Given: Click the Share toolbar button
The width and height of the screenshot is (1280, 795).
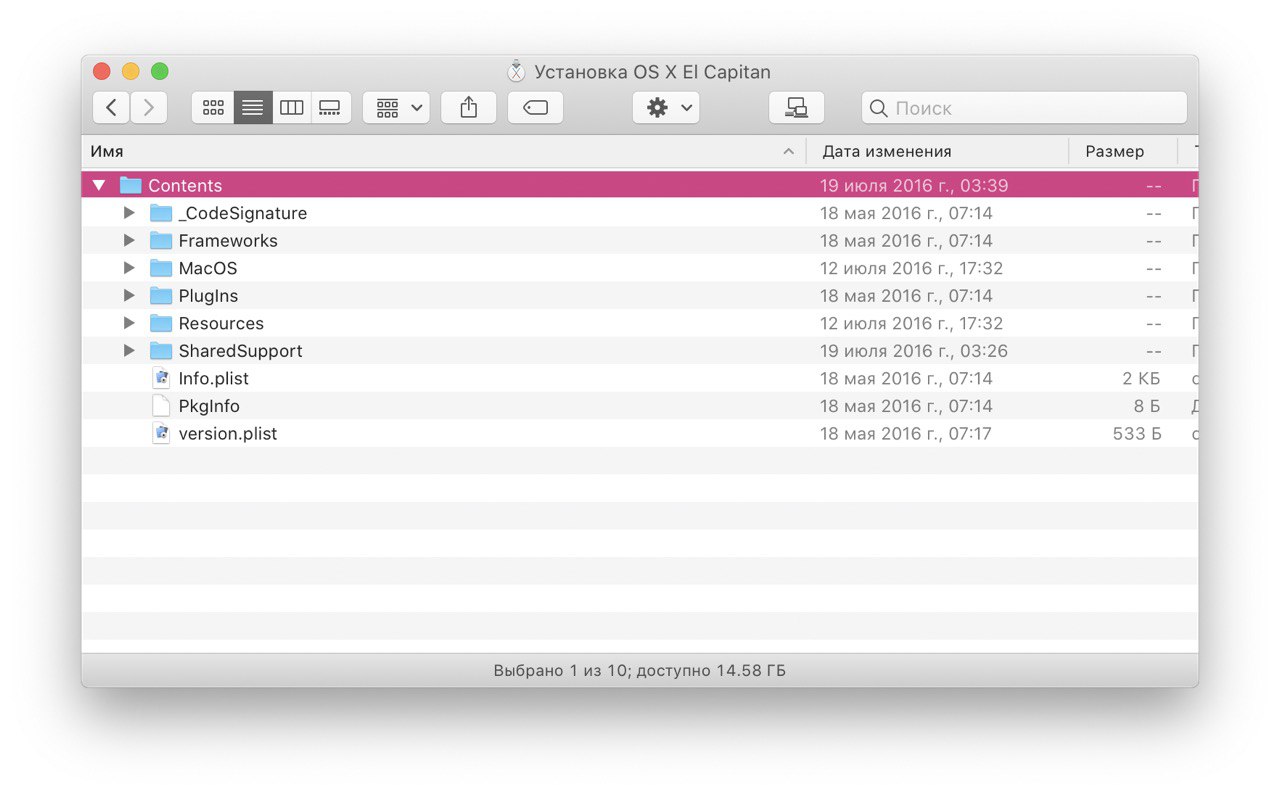Looking at the screenshot, I should tap(469, 108).
